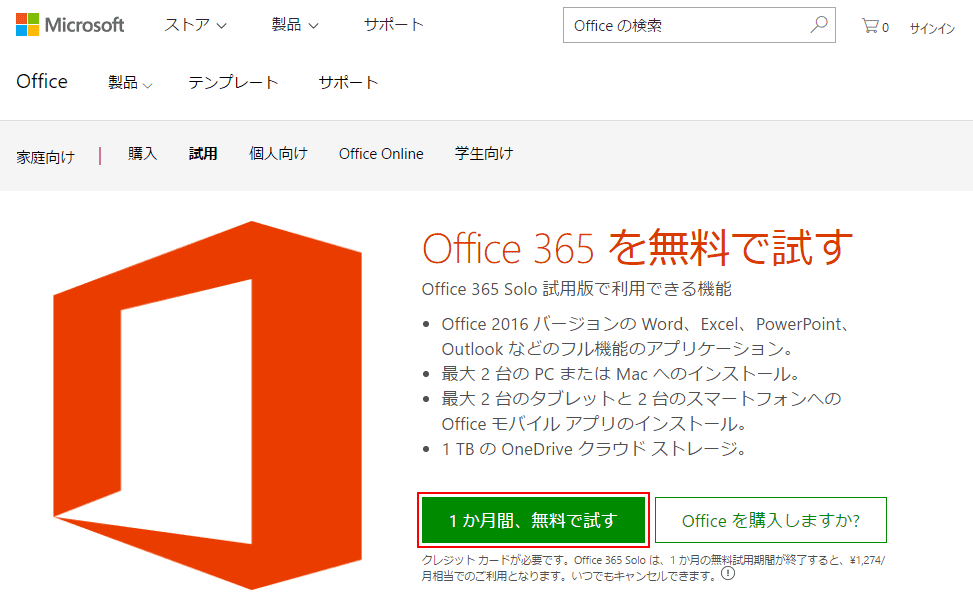Click the info icon after cancellation note
Image resolution: width=973 pixels, height=599 pixels.
coord(728,574)
